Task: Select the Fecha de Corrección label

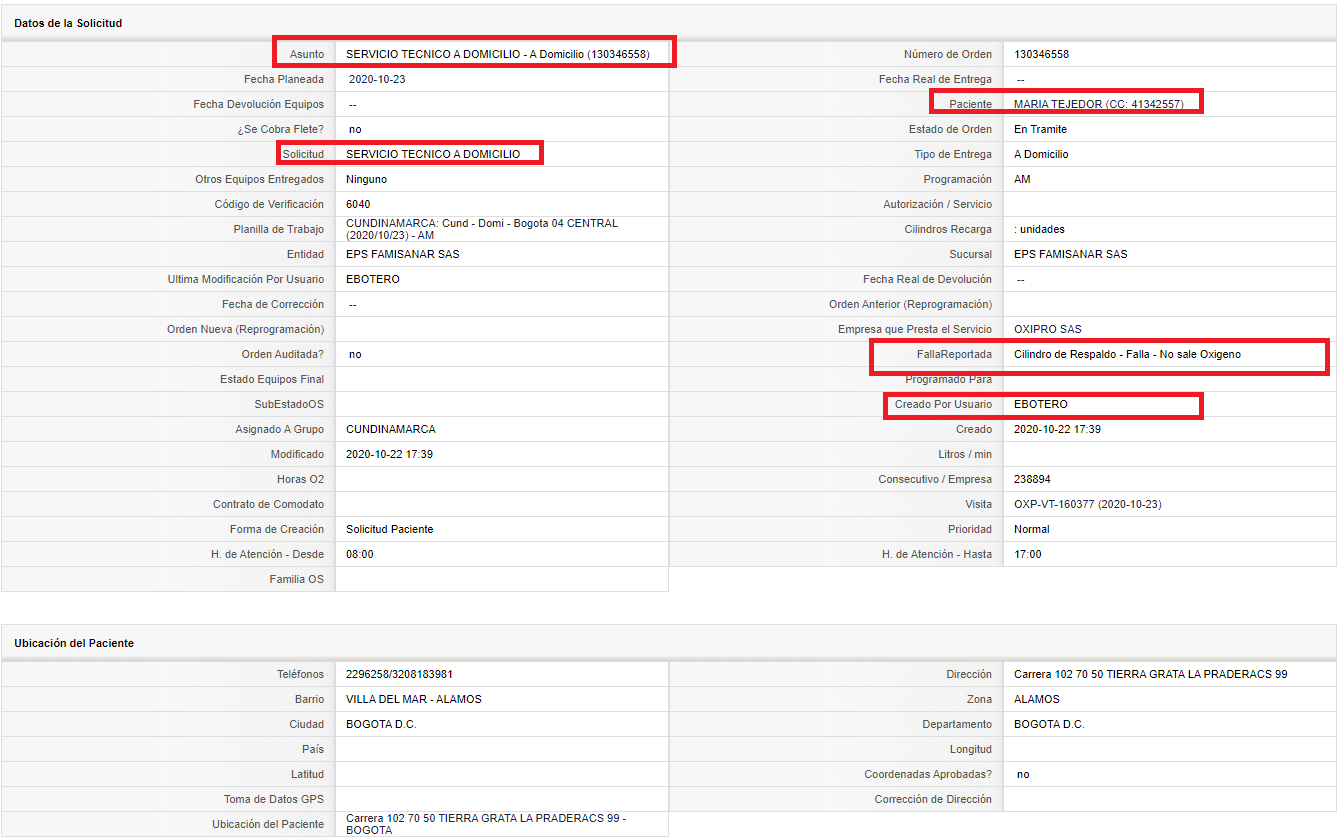Action: point(273,304)
